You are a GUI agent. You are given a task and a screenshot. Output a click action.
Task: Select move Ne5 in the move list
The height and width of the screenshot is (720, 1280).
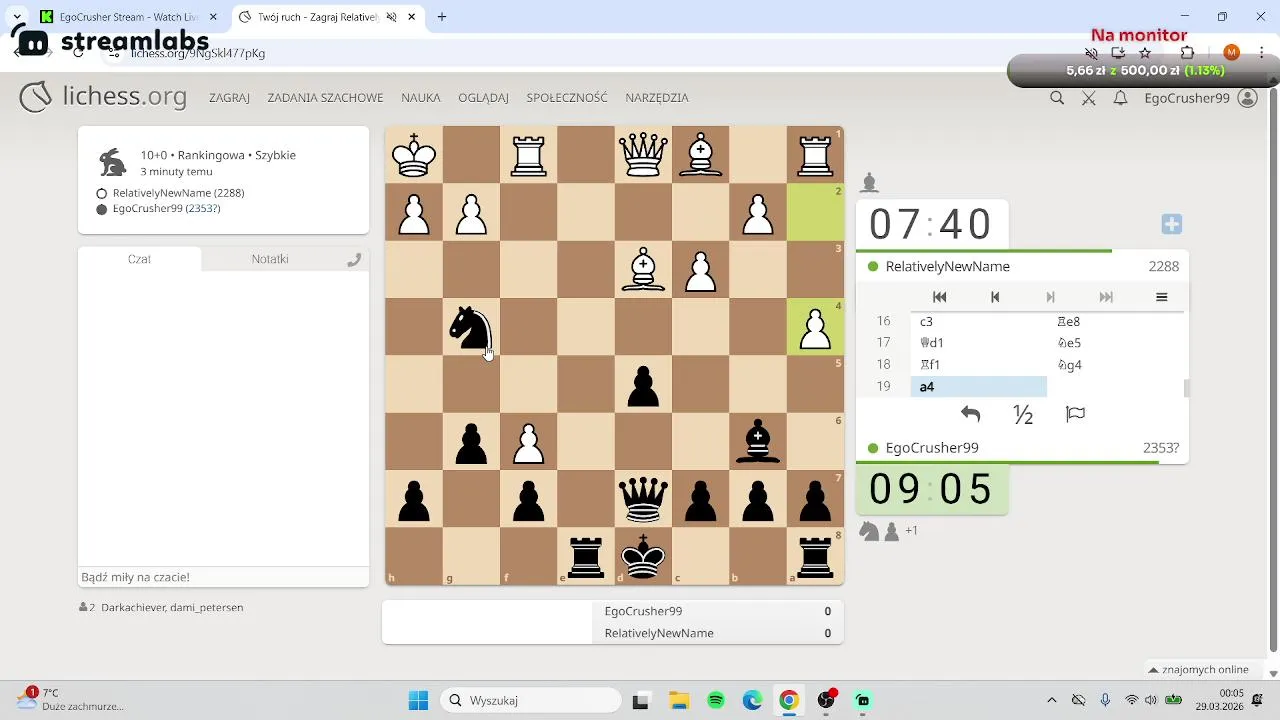tap(1115, 343)
